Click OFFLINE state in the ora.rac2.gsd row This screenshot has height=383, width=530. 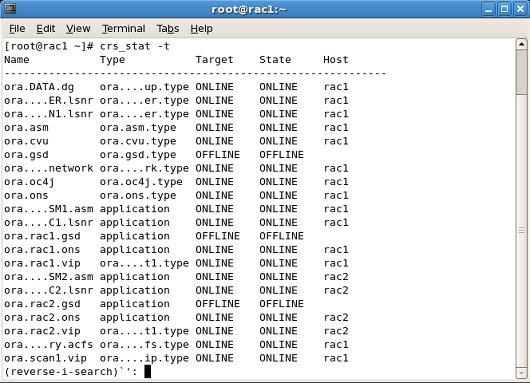click(282, 304)
